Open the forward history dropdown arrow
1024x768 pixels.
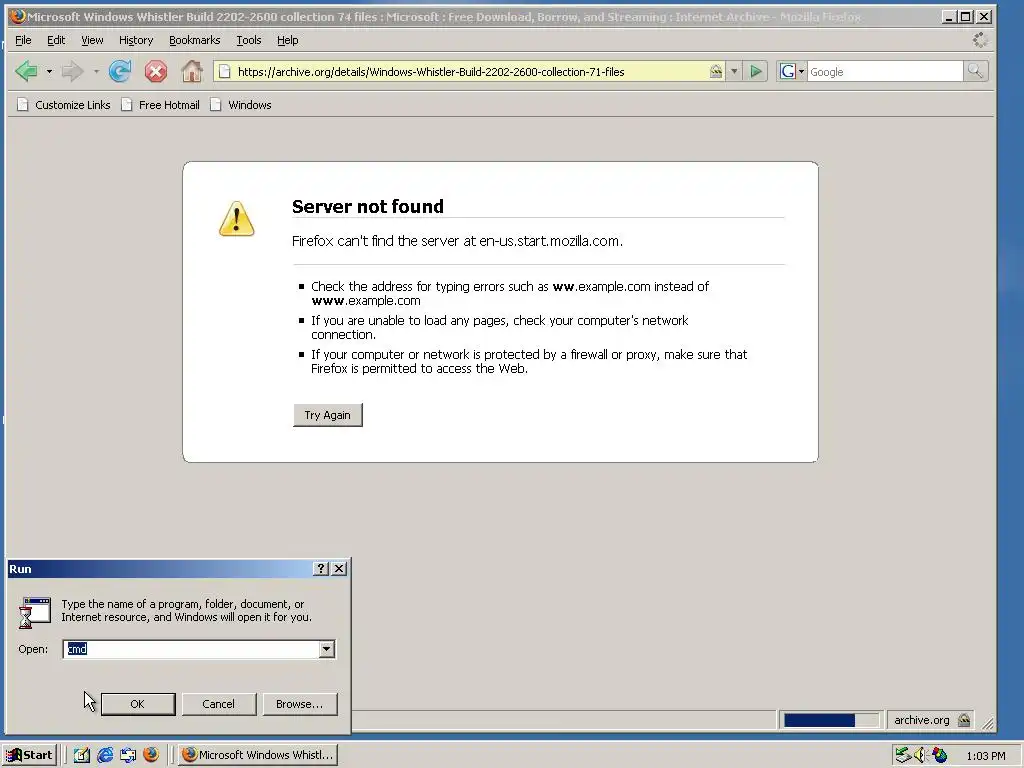click(x=96, y=71)
